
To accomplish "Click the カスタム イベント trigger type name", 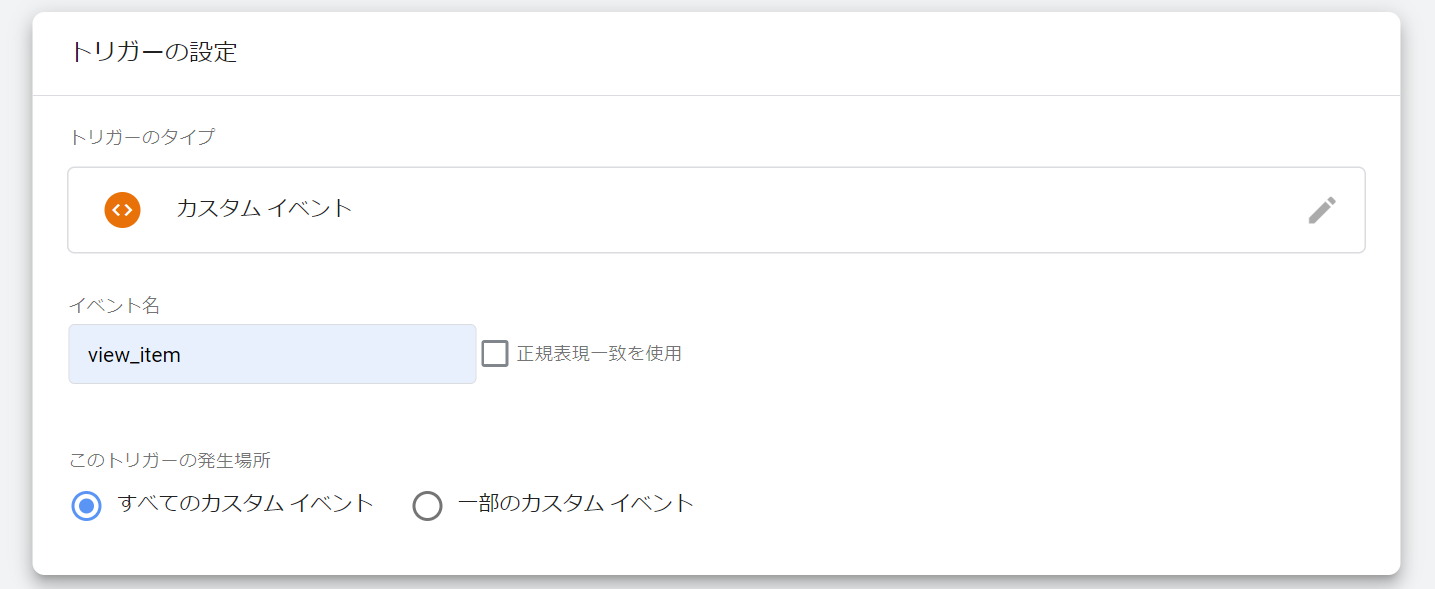I will pos(264,209).
